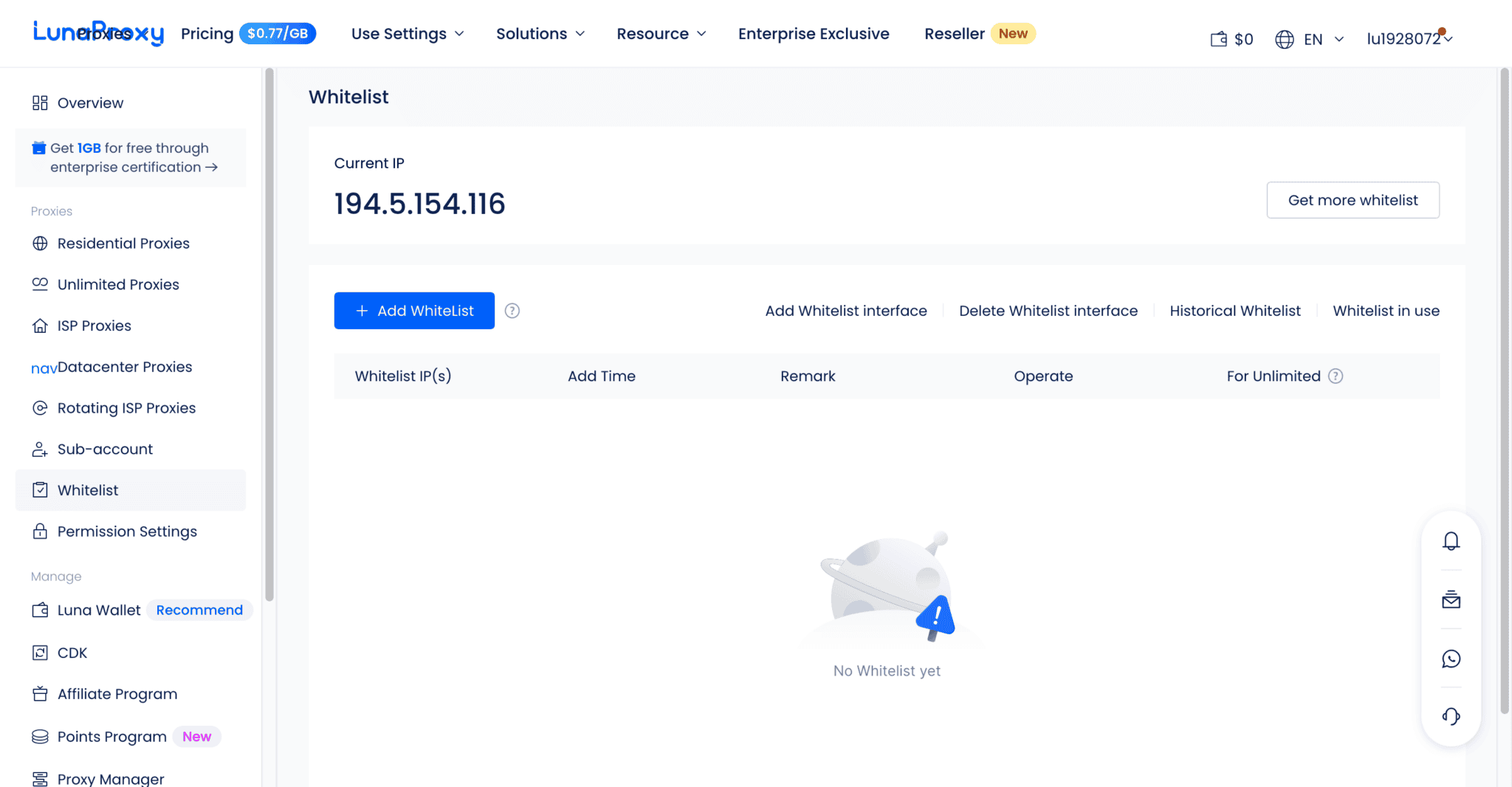Select Rotating ISP Proxies in sidebar
The image size is (1512, 787).
(126, 408)
